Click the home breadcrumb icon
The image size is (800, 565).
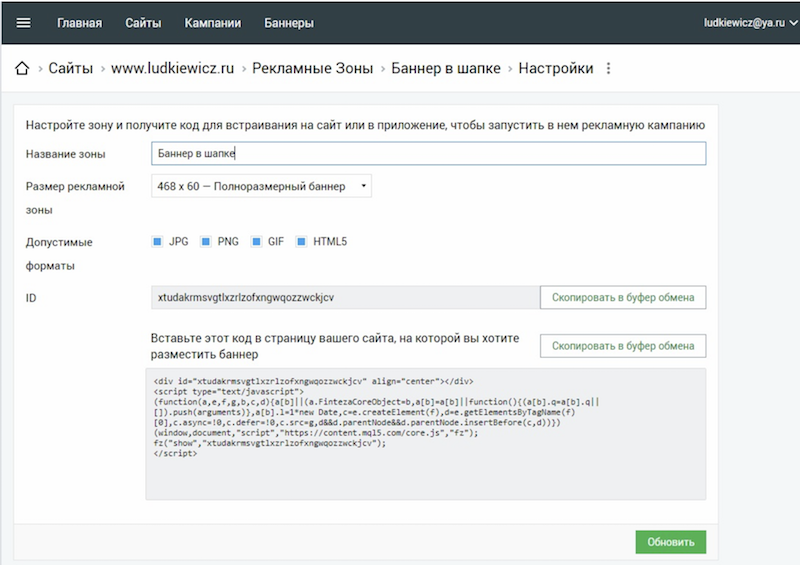[x=22, y=68]
